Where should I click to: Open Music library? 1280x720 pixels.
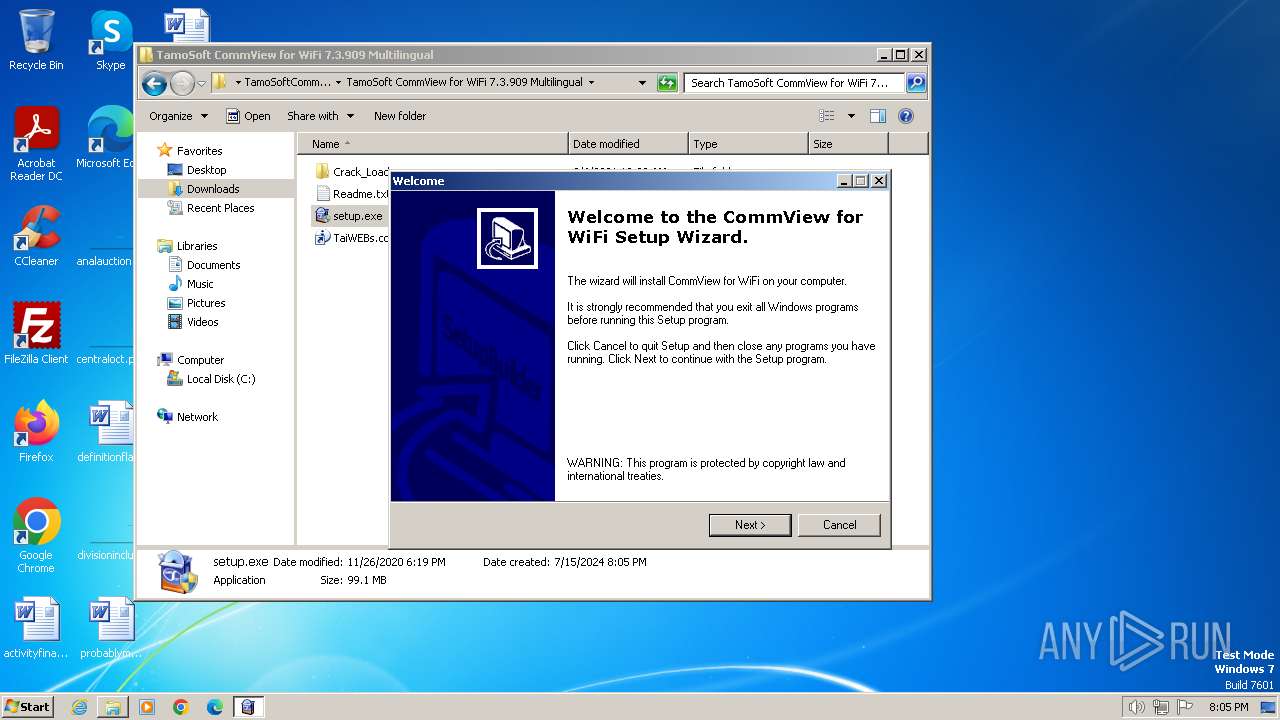[190, 284]
